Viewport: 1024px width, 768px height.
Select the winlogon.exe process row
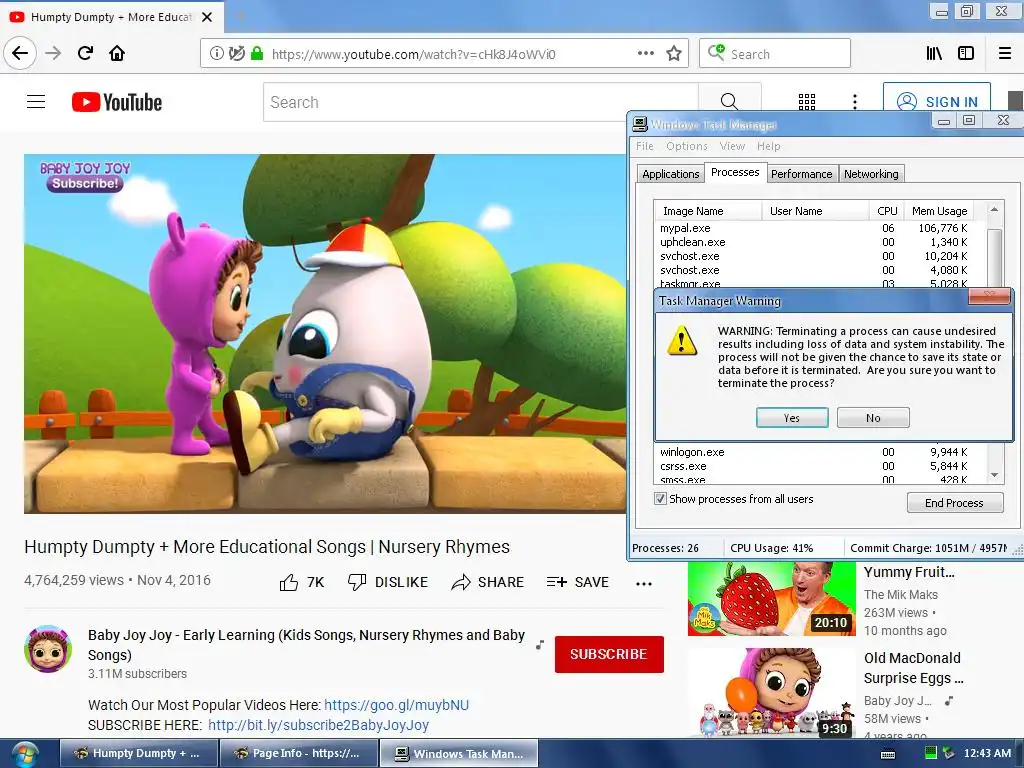click(x=814, y=452)
